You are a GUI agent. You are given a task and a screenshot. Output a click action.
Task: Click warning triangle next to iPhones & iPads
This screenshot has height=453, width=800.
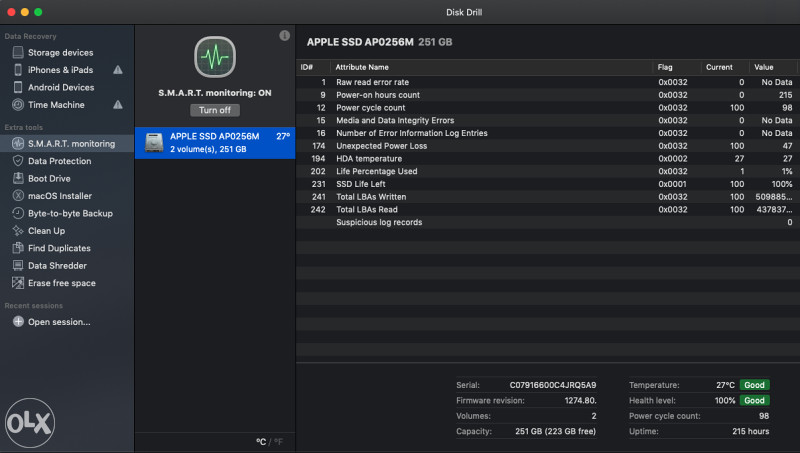[118, 69]
